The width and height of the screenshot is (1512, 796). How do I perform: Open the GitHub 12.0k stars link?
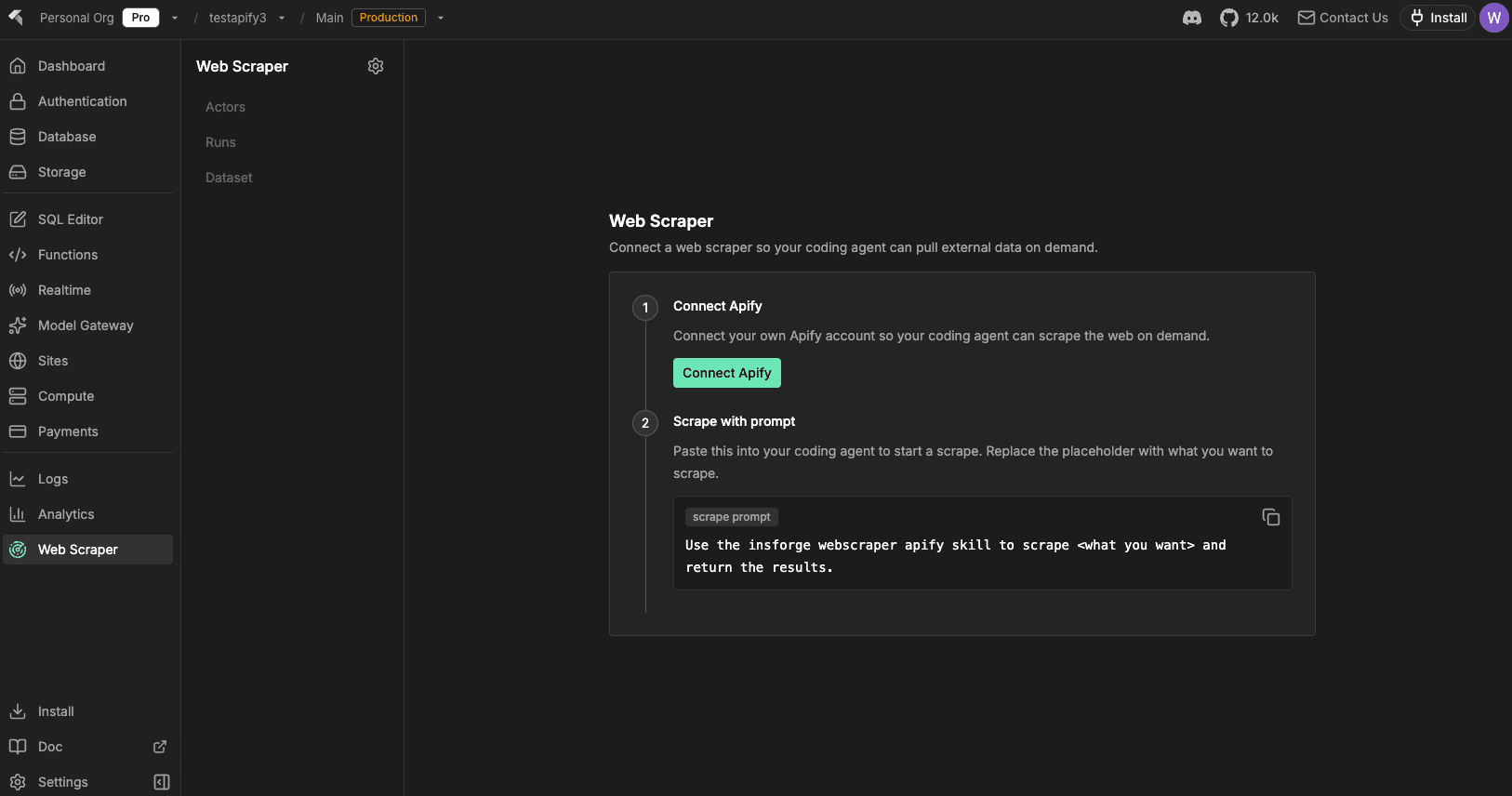[1249, 18]
